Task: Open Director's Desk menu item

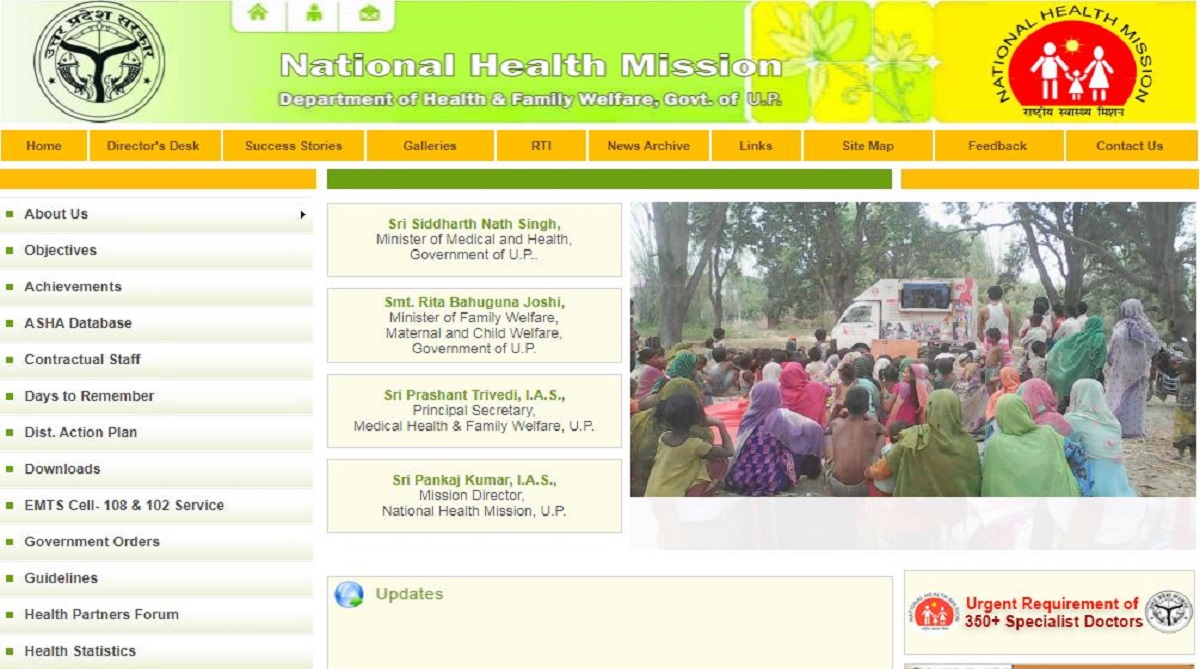Action: pos(153,146)
